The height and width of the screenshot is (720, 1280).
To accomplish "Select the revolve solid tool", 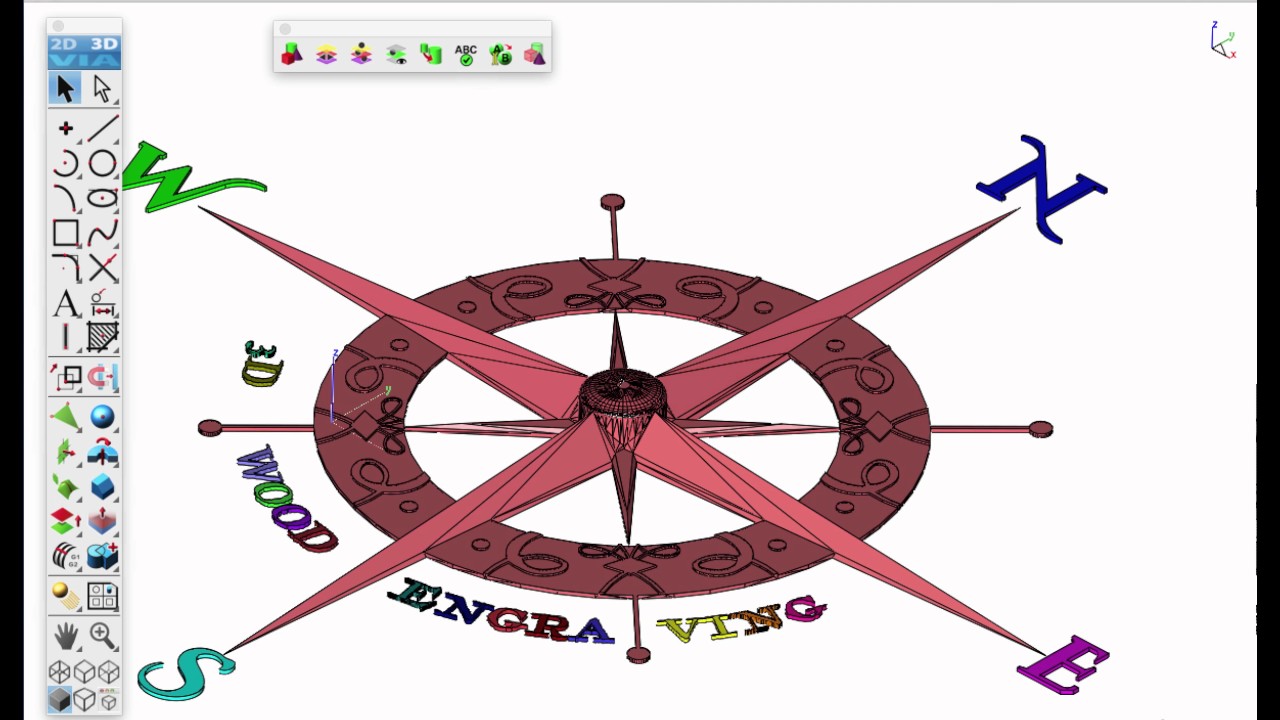I will (102, 452).
